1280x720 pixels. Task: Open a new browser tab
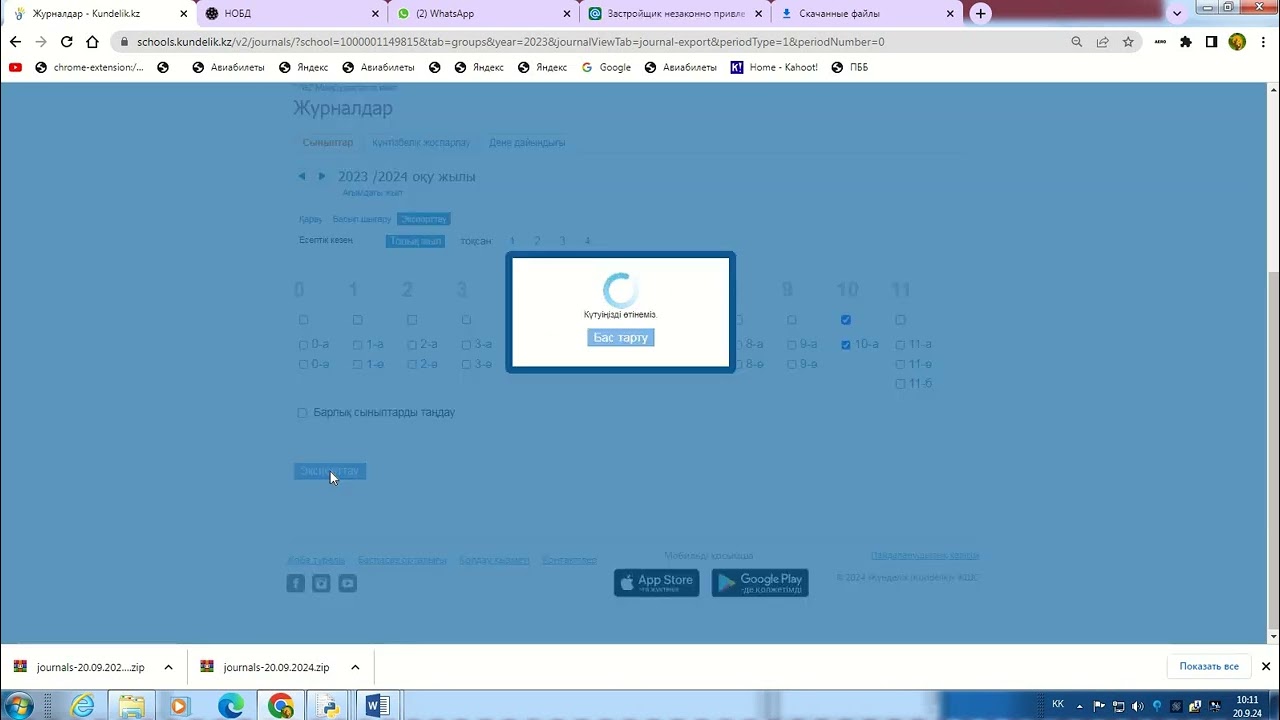pos(981,13)
